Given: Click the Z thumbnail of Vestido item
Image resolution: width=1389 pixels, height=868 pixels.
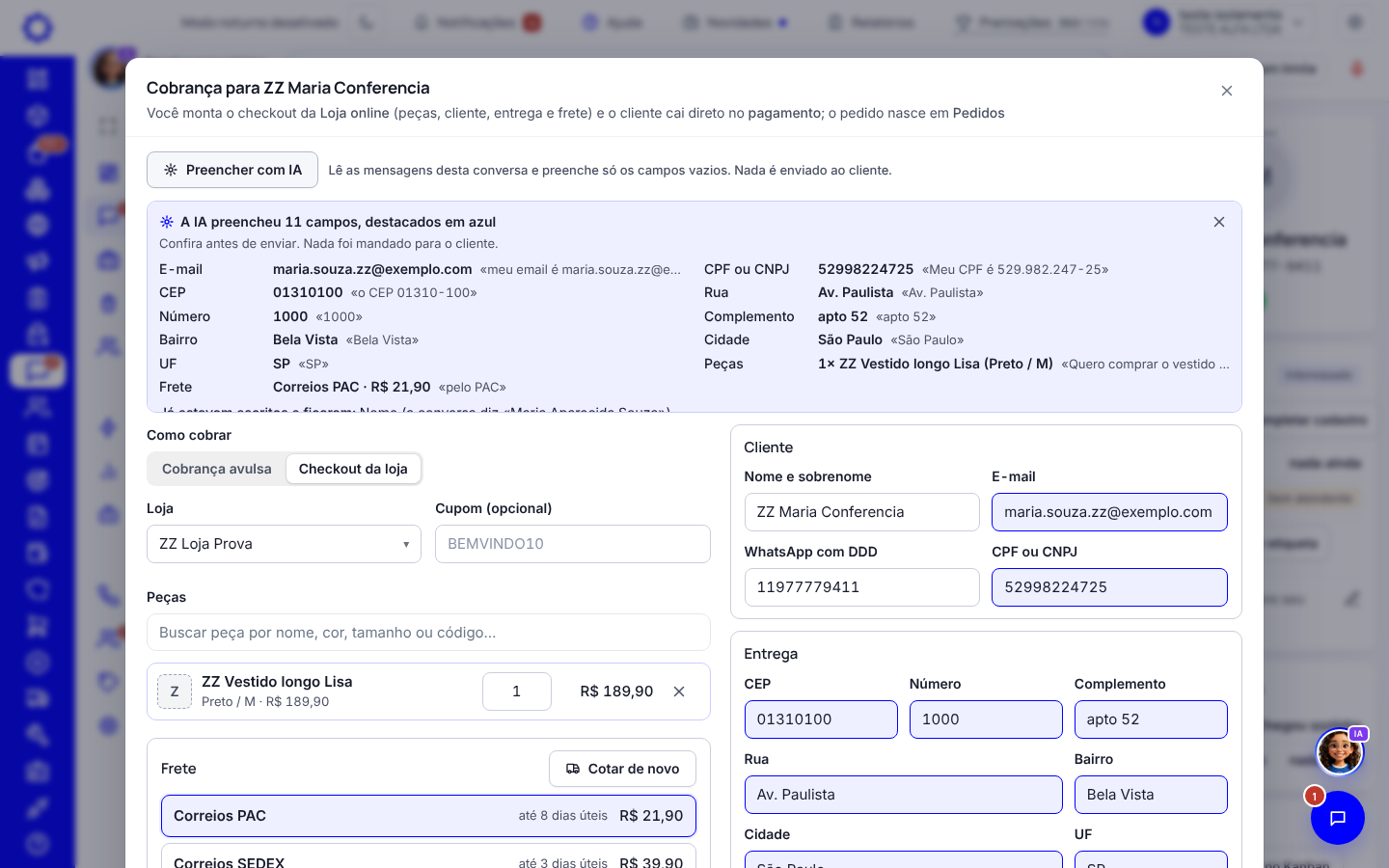Looking at the screenshot, I should [x=175, y=692].
